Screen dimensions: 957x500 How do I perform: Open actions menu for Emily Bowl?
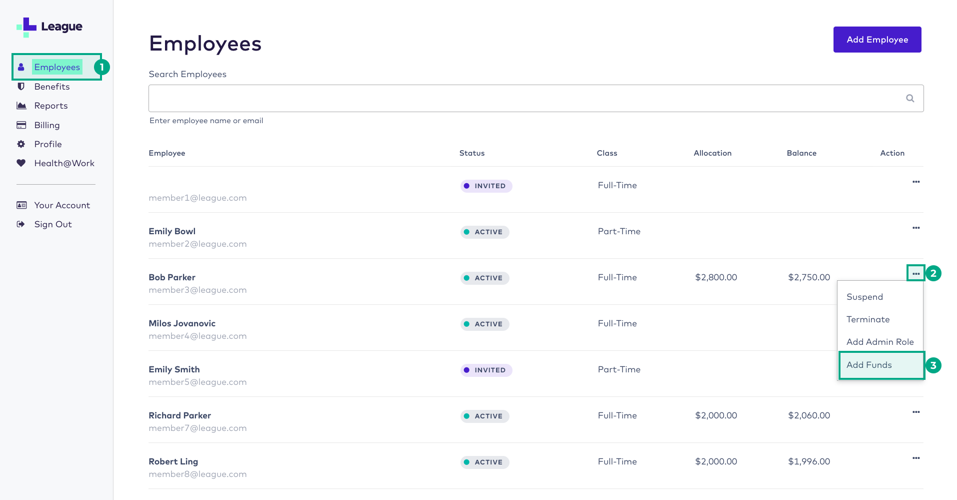[x=916, y=228]
